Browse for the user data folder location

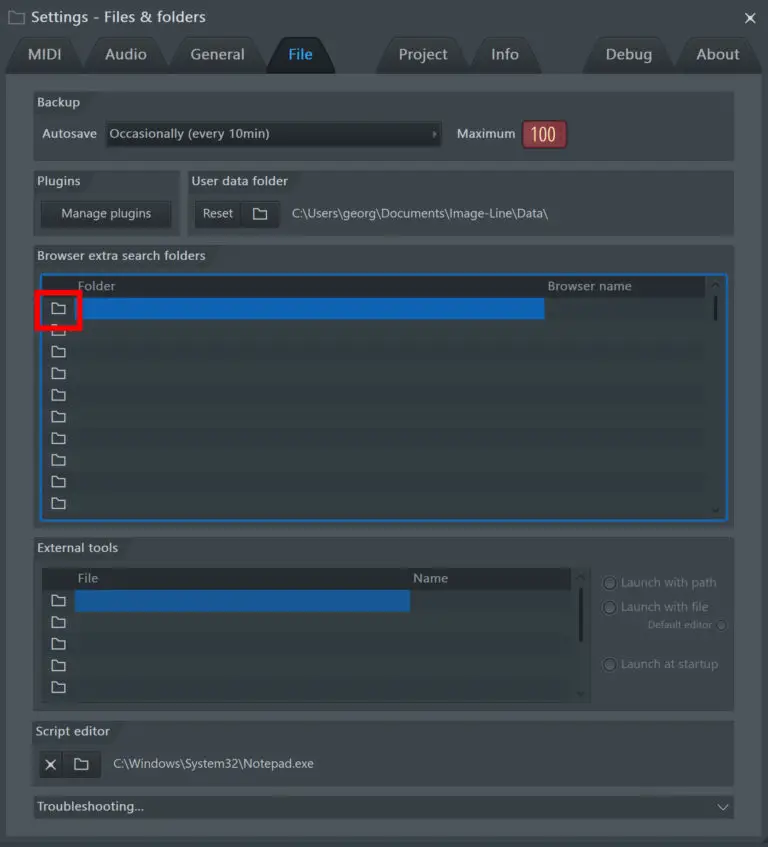point(260,214)
